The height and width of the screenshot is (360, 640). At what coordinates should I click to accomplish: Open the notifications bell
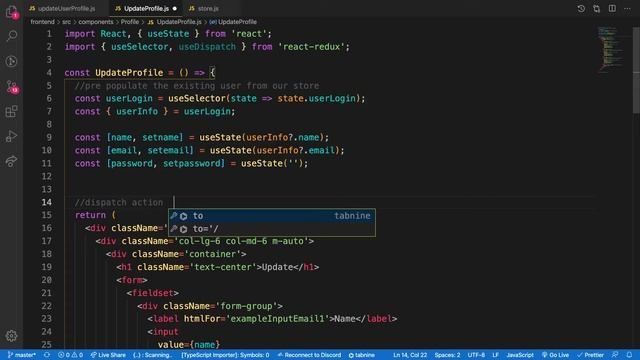point(629,355)
